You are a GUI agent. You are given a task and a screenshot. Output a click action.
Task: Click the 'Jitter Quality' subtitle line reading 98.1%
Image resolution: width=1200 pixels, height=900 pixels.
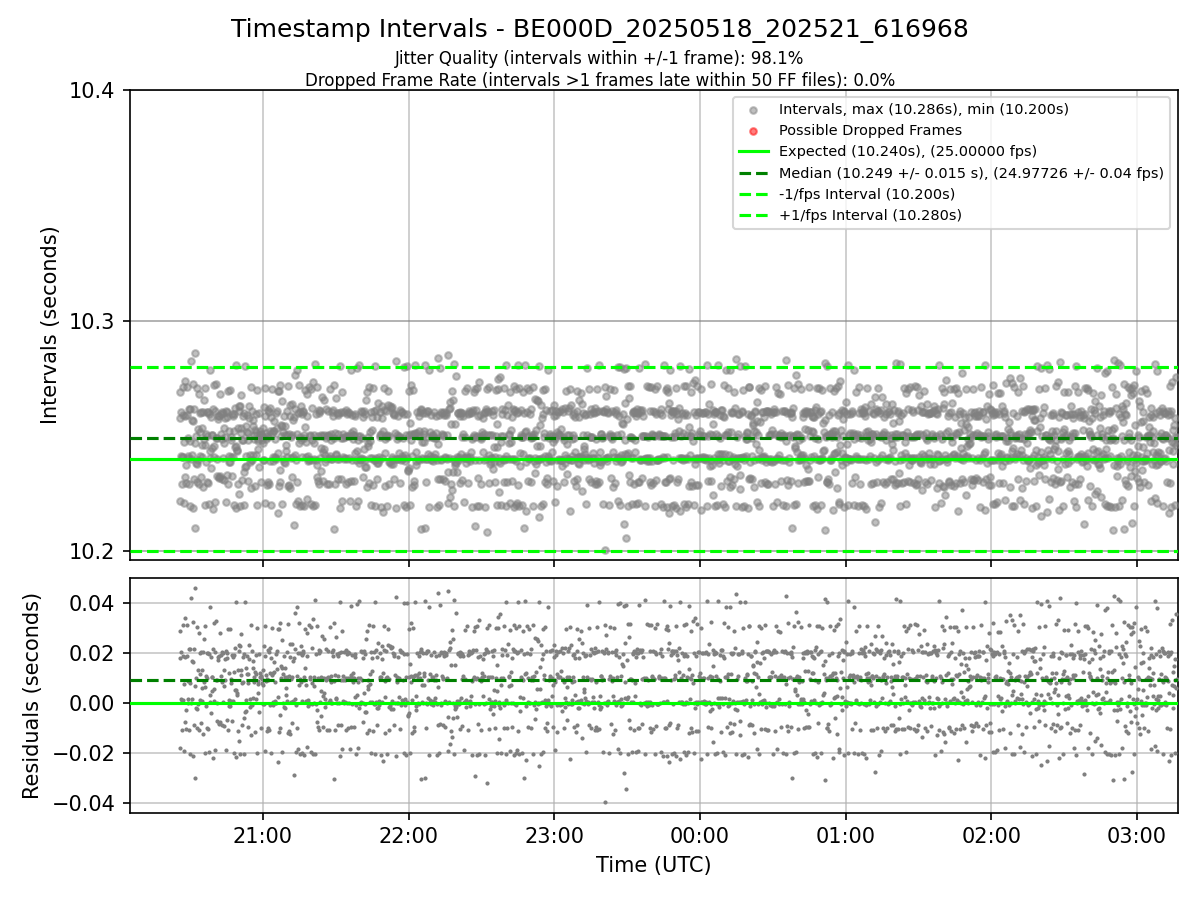click(599, 58)
